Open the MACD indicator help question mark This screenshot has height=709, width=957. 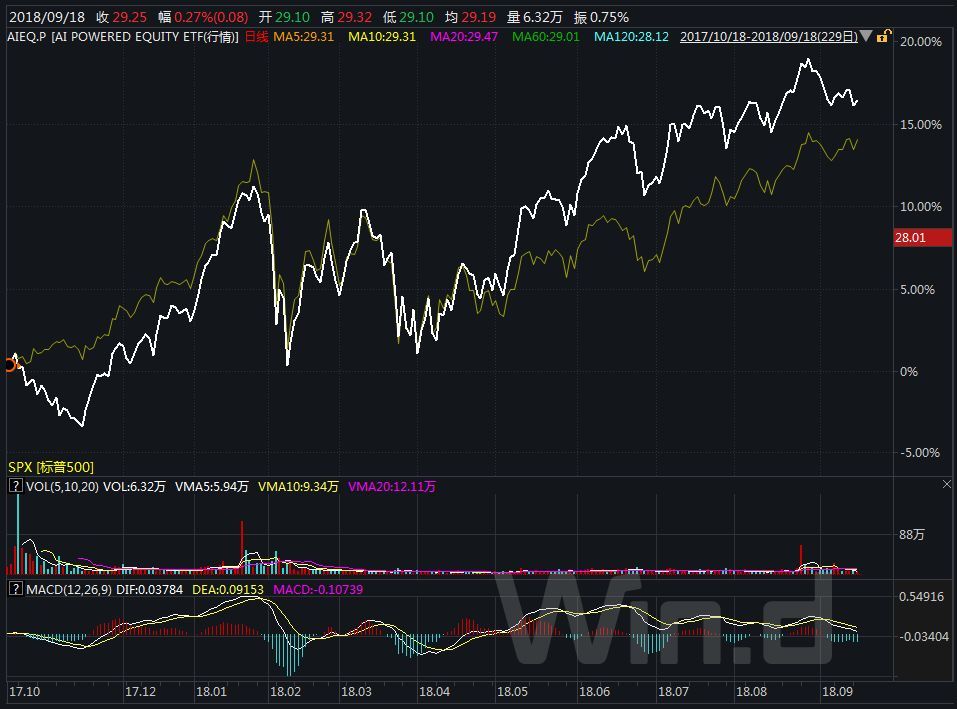pos(15,589)
